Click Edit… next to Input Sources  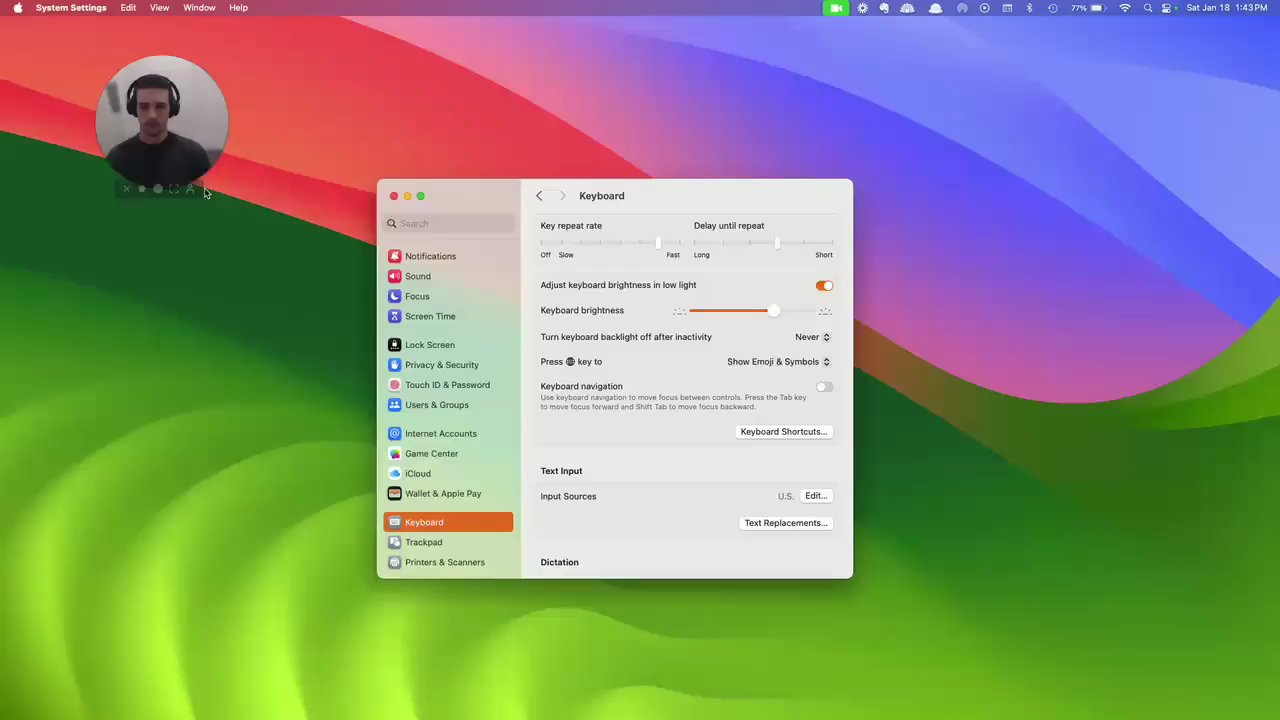(816, 496)
